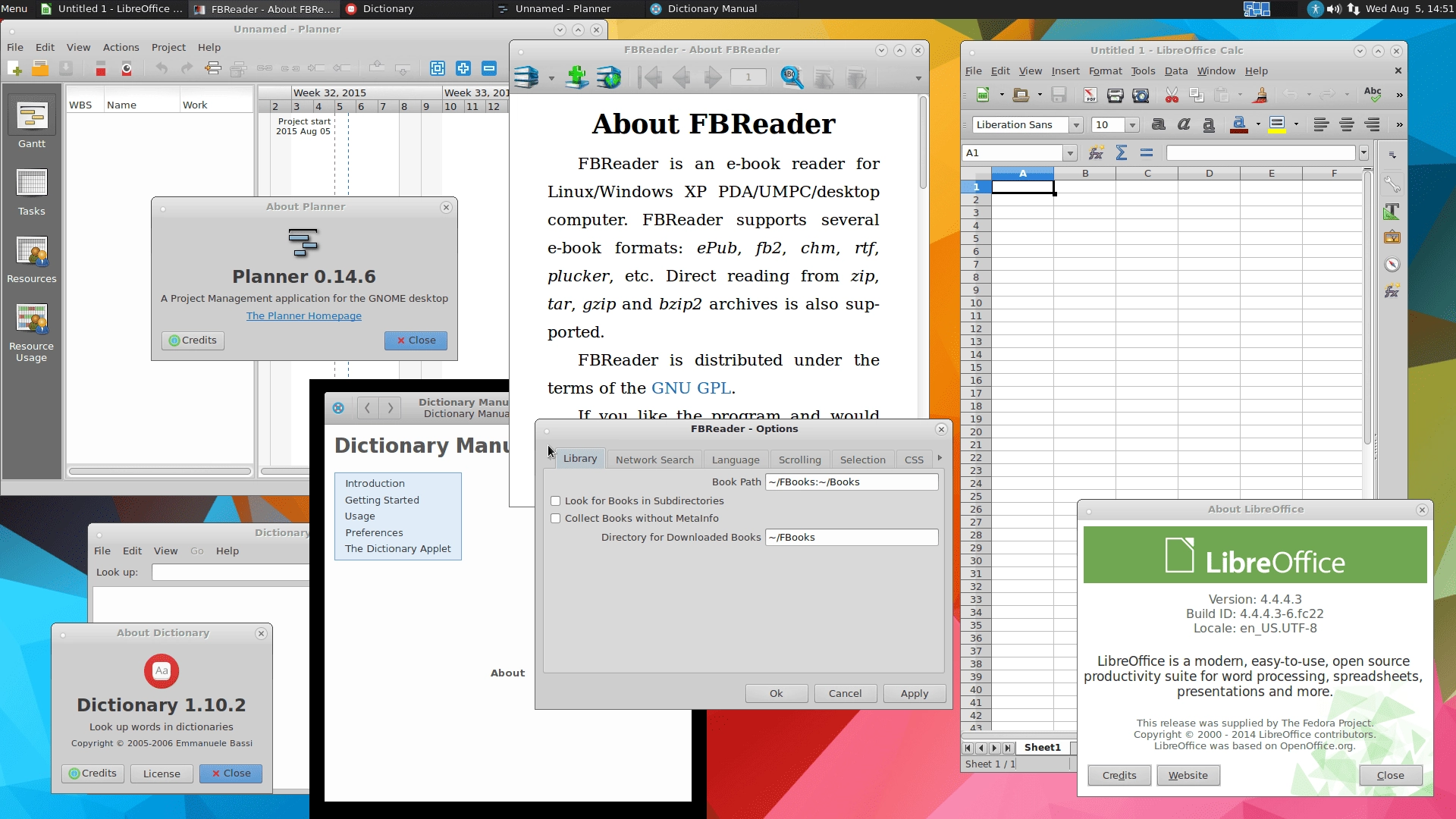Open dropdown next to FBReader library icon
1456x819 pixels.
(551, 78)
